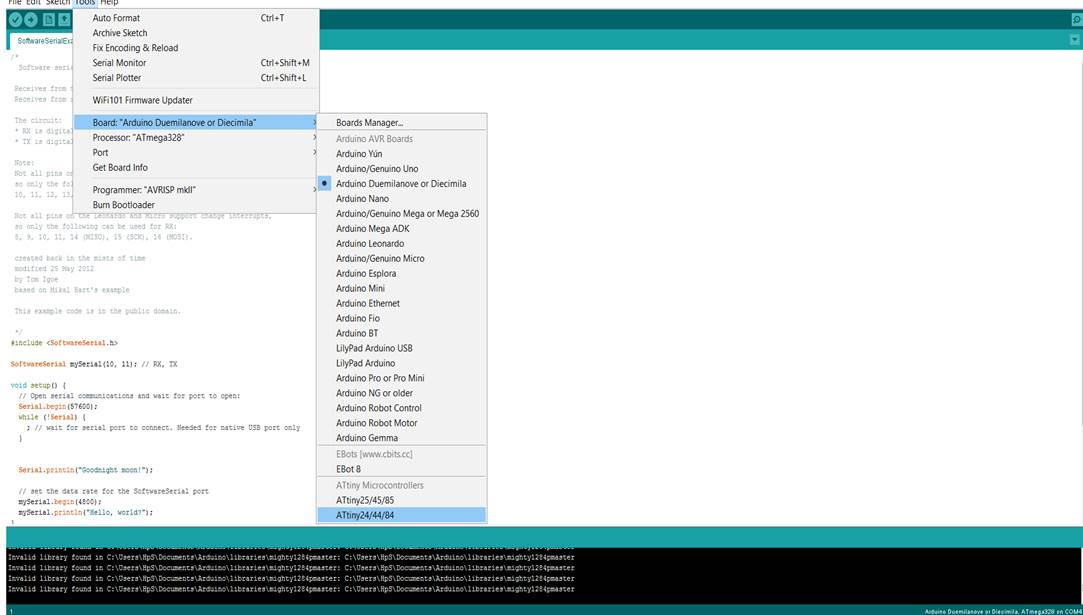Choose Arduino Robot Motor board
Image resolution: width=1083 pixels, height=615 pixels.
[x=401, y=423]
